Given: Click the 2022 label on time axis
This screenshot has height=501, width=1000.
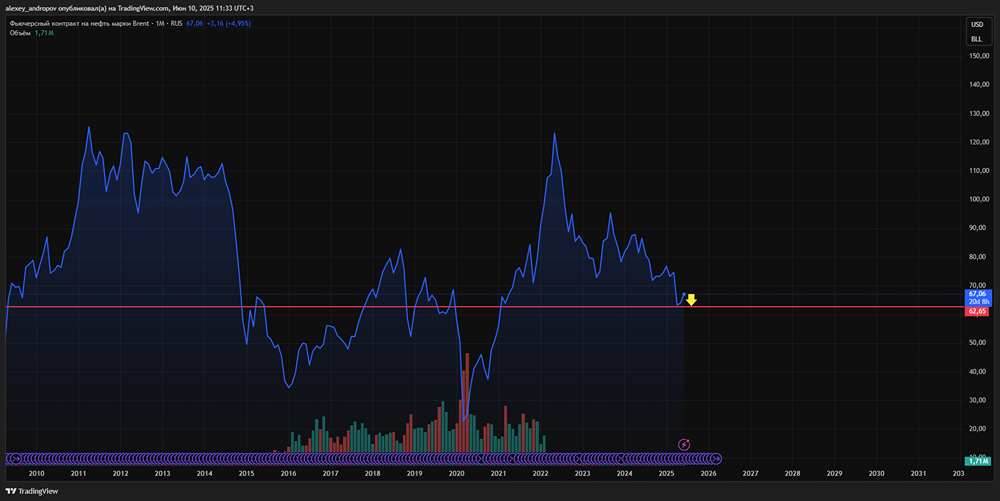Looking at the screenshot, I should tap(541, 474).
